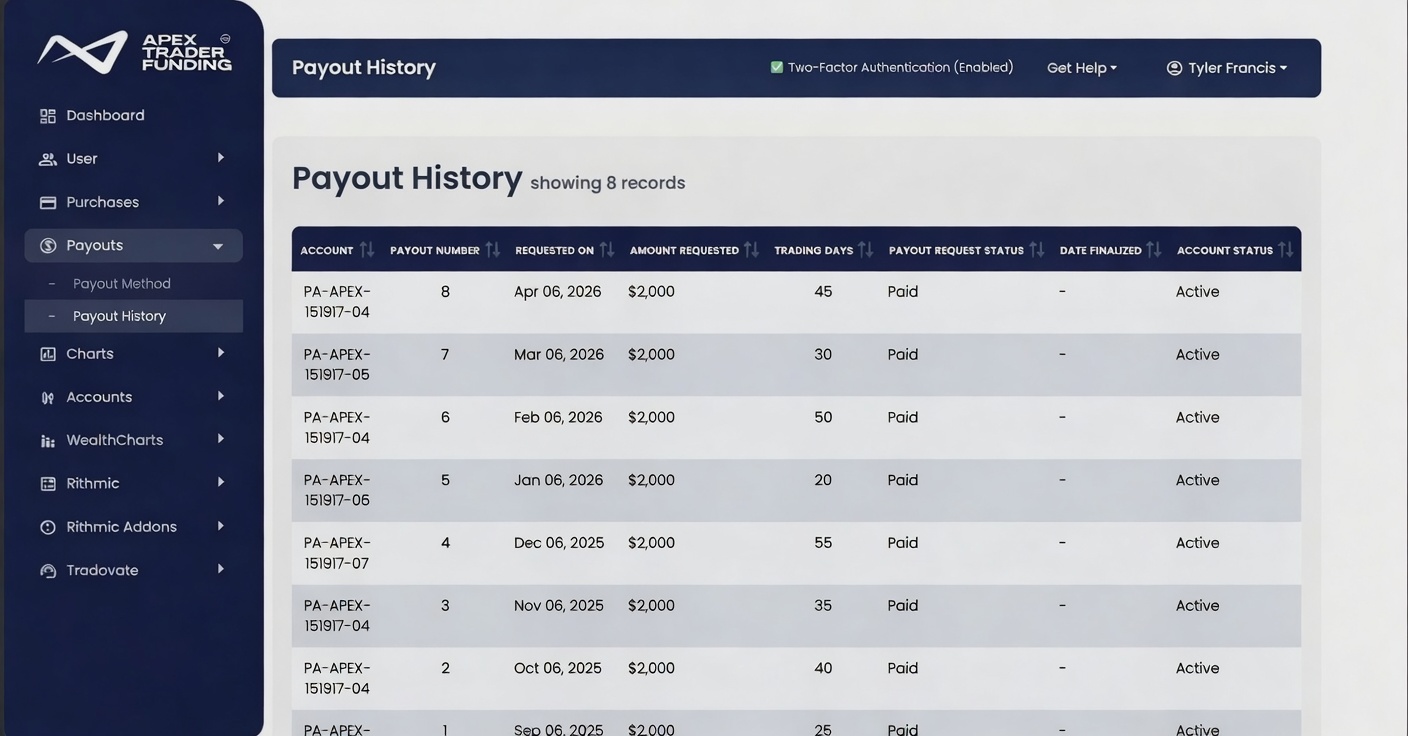1408x736 pixels.
Task: Sort by Payout Number column arrows
Action: [x=492, y=250]
